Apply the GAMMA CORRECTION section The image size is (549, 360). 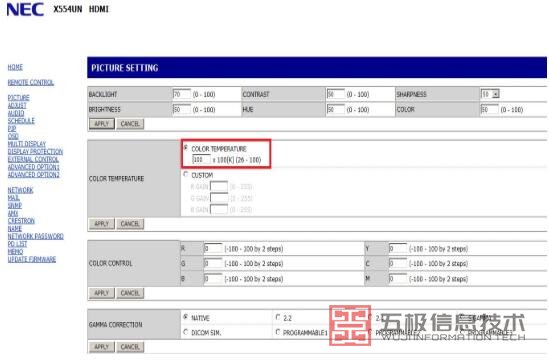click(102, 347)
